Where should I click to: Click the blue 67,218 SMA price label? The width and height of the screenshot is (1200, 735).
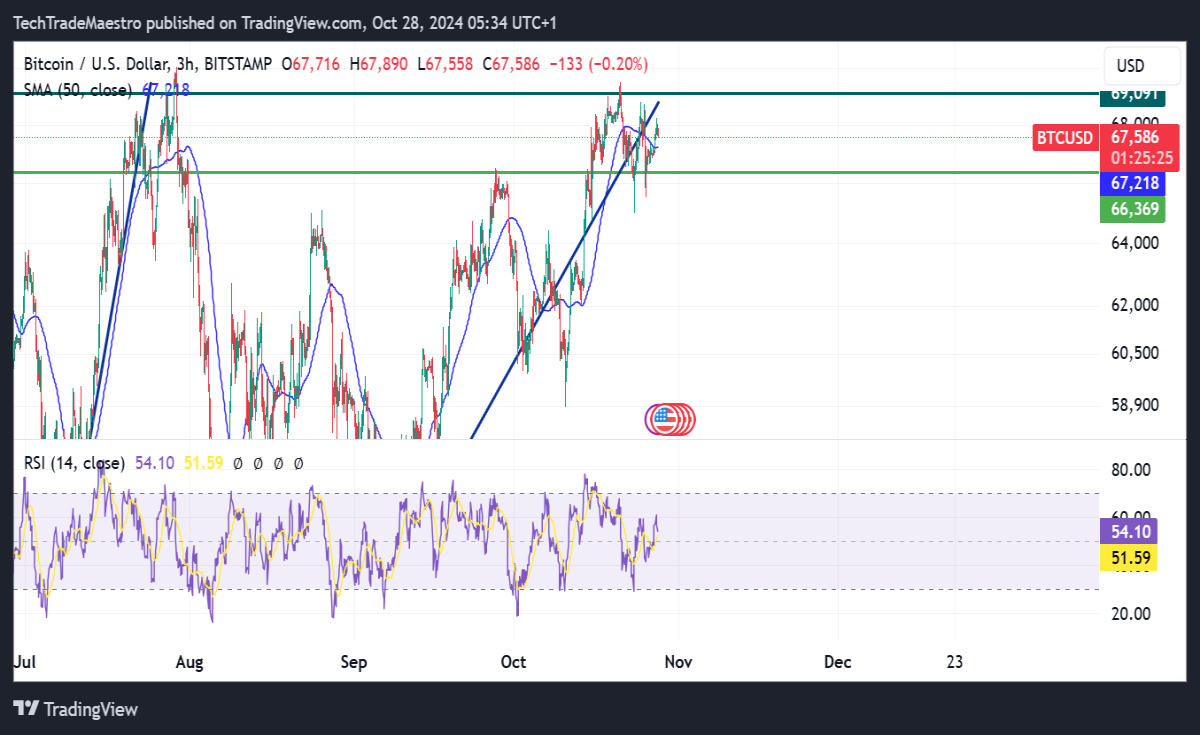(1133, 183)
